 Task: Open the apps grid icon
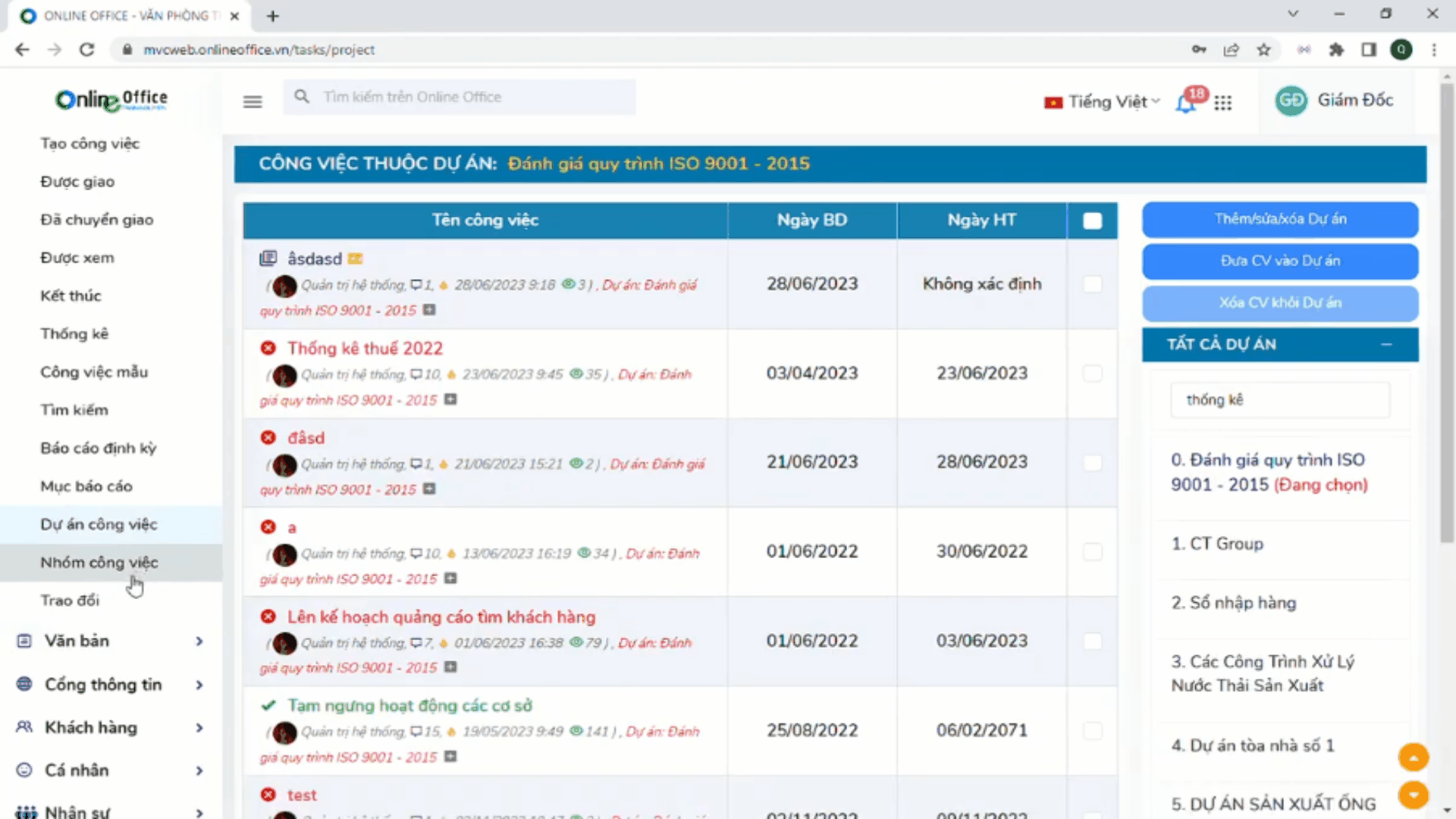pyautogui.click(x=1222, y=102)
